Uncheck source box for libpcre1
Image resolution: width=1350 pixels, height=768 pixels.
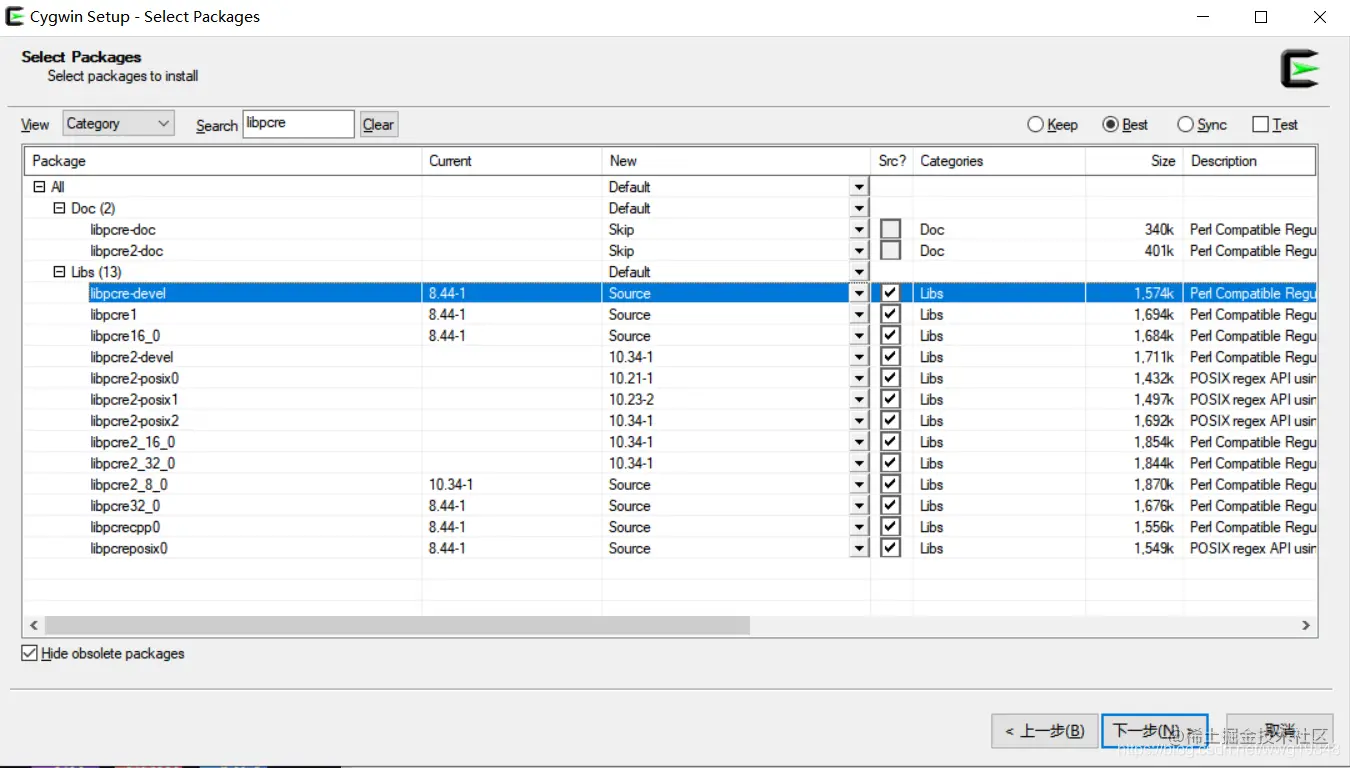(891, 315)
